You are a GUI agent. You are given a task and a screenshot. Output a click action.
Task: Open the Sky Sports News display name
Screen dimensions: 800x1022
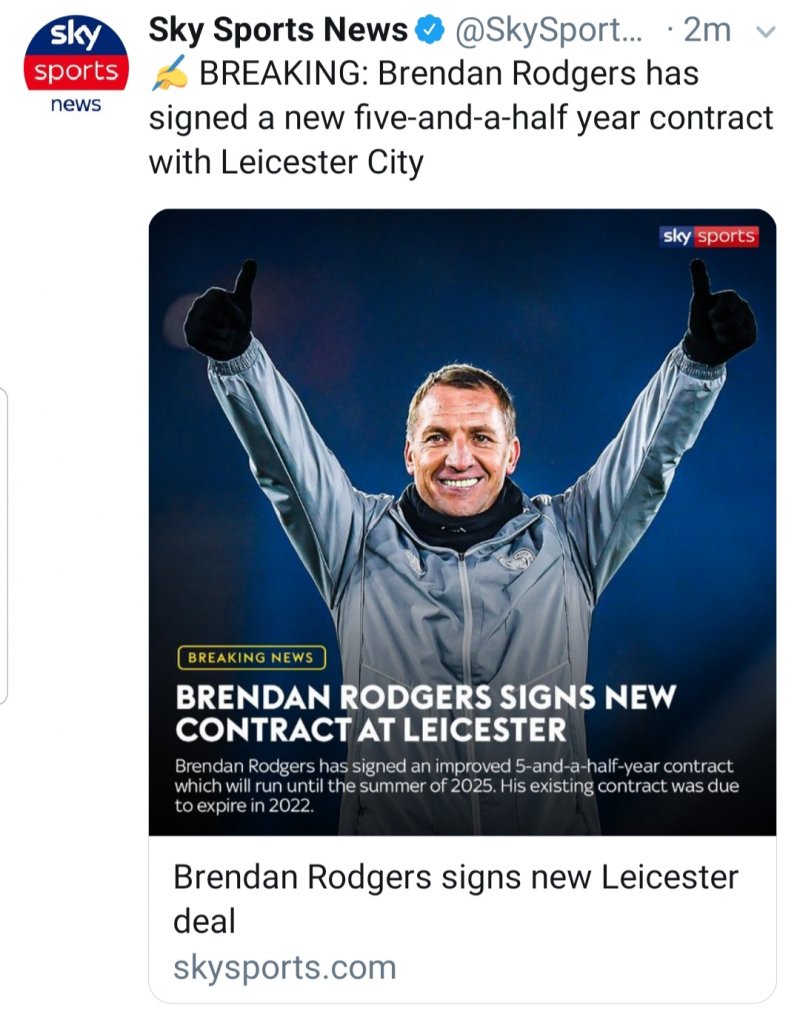click(278, 32)
